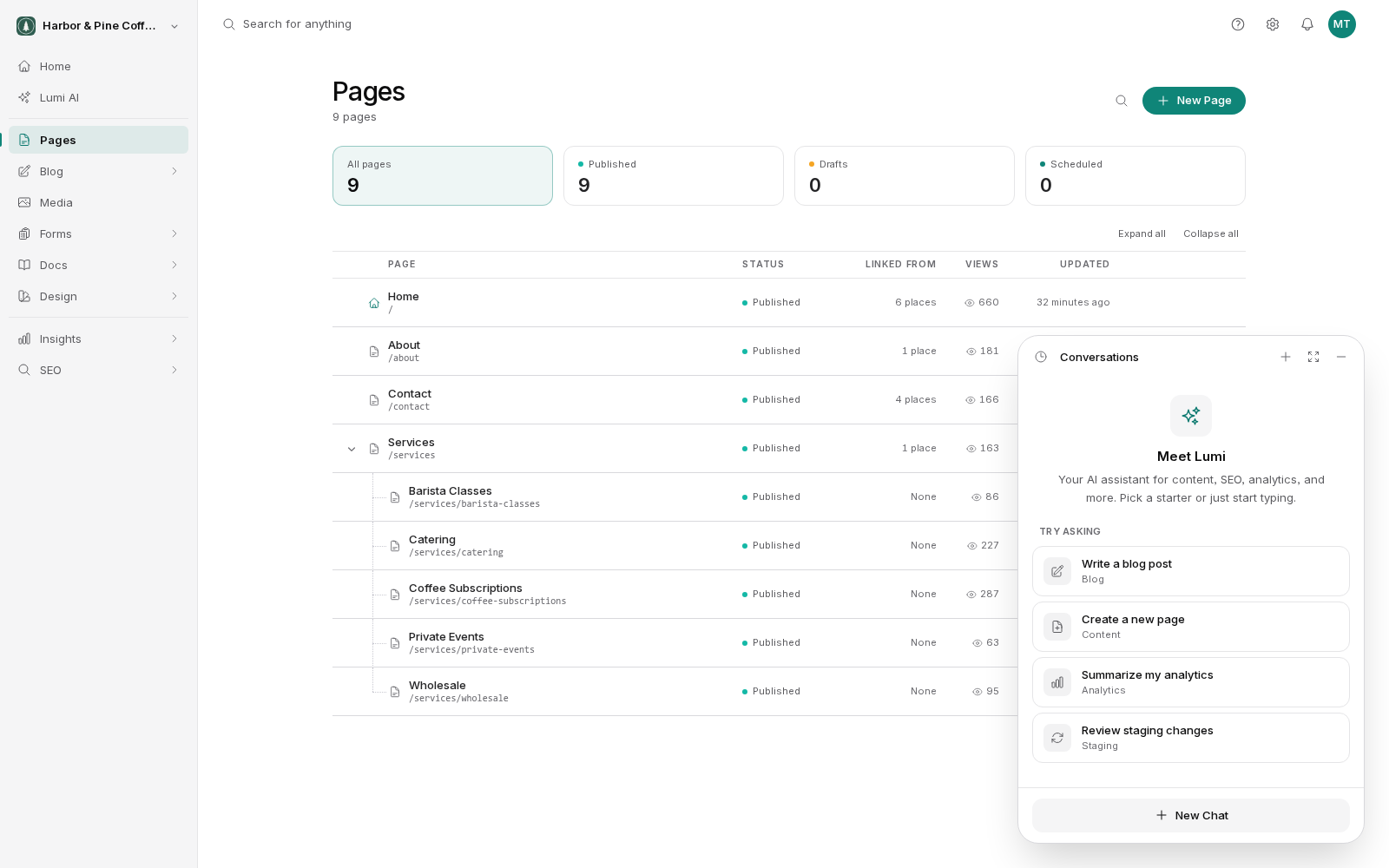Open Media in the sidebar
This screenshot has width=1389, height=868.
pyautogui.click(x=99, y=202)
